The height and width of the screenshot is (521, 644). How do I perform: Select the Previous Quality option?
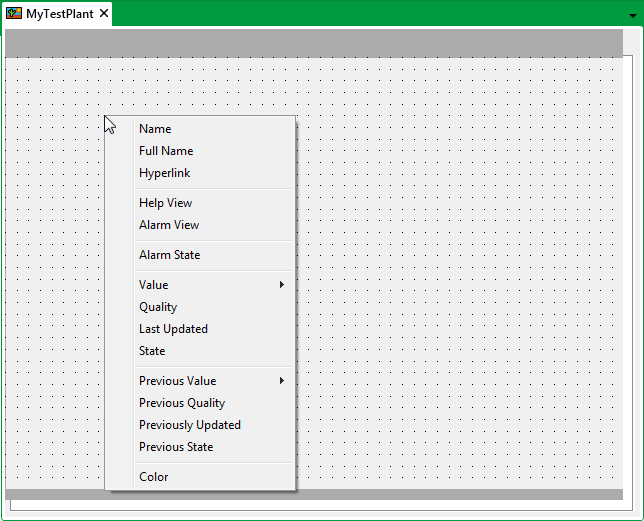coord(182,403)
